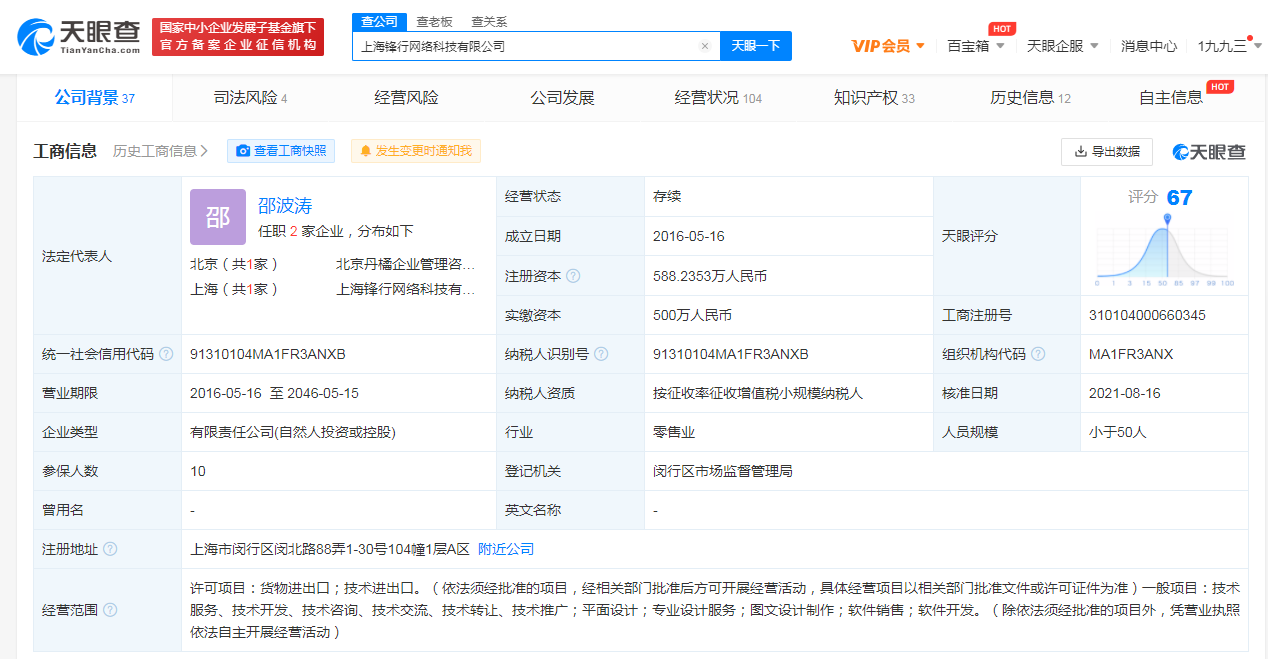This screenshot has width=1268, height=659.
Task: Show help for 经营范围
Action: tap(110, 610)
